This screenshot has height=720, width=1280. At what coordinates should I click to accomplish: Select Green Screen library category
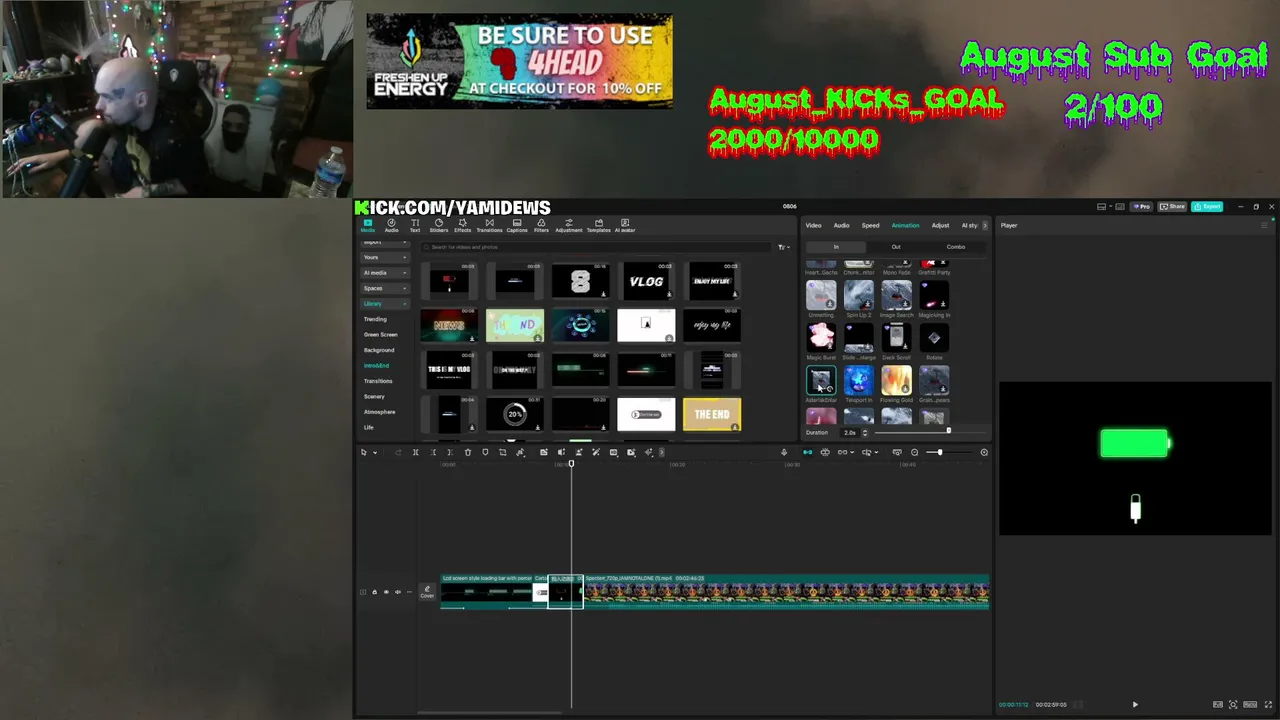tap(381, 335)
